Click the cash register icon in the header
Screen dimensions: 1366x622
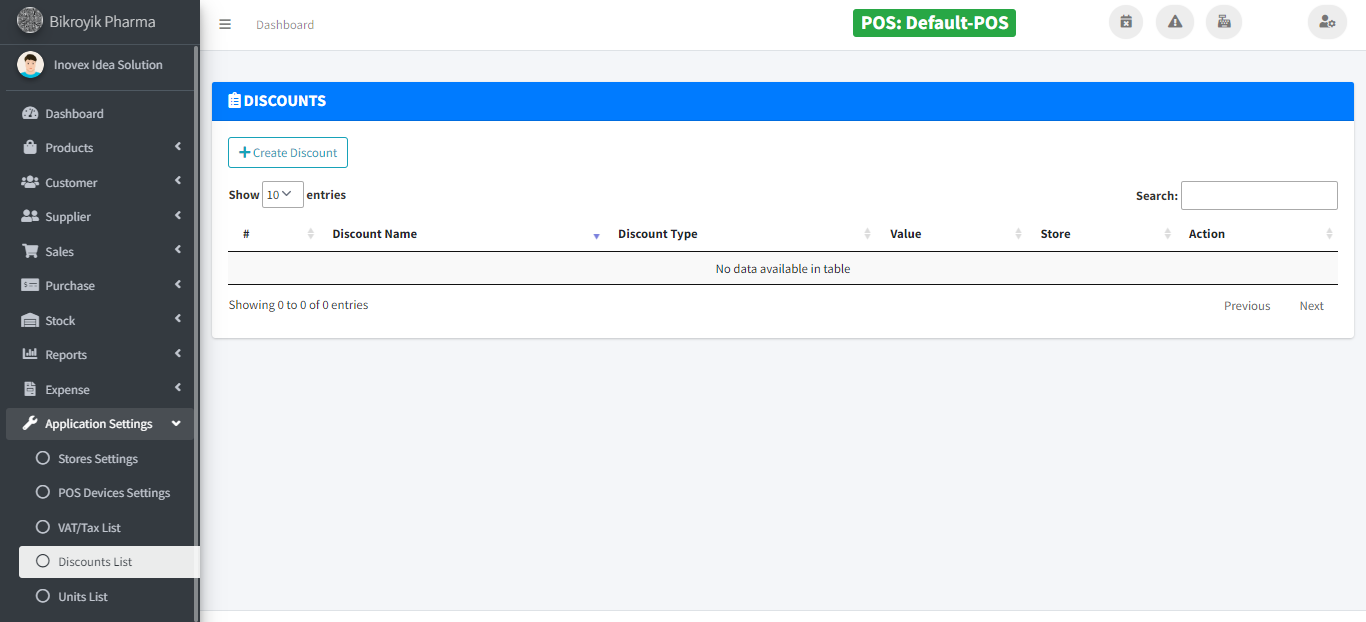(1224, 22)
